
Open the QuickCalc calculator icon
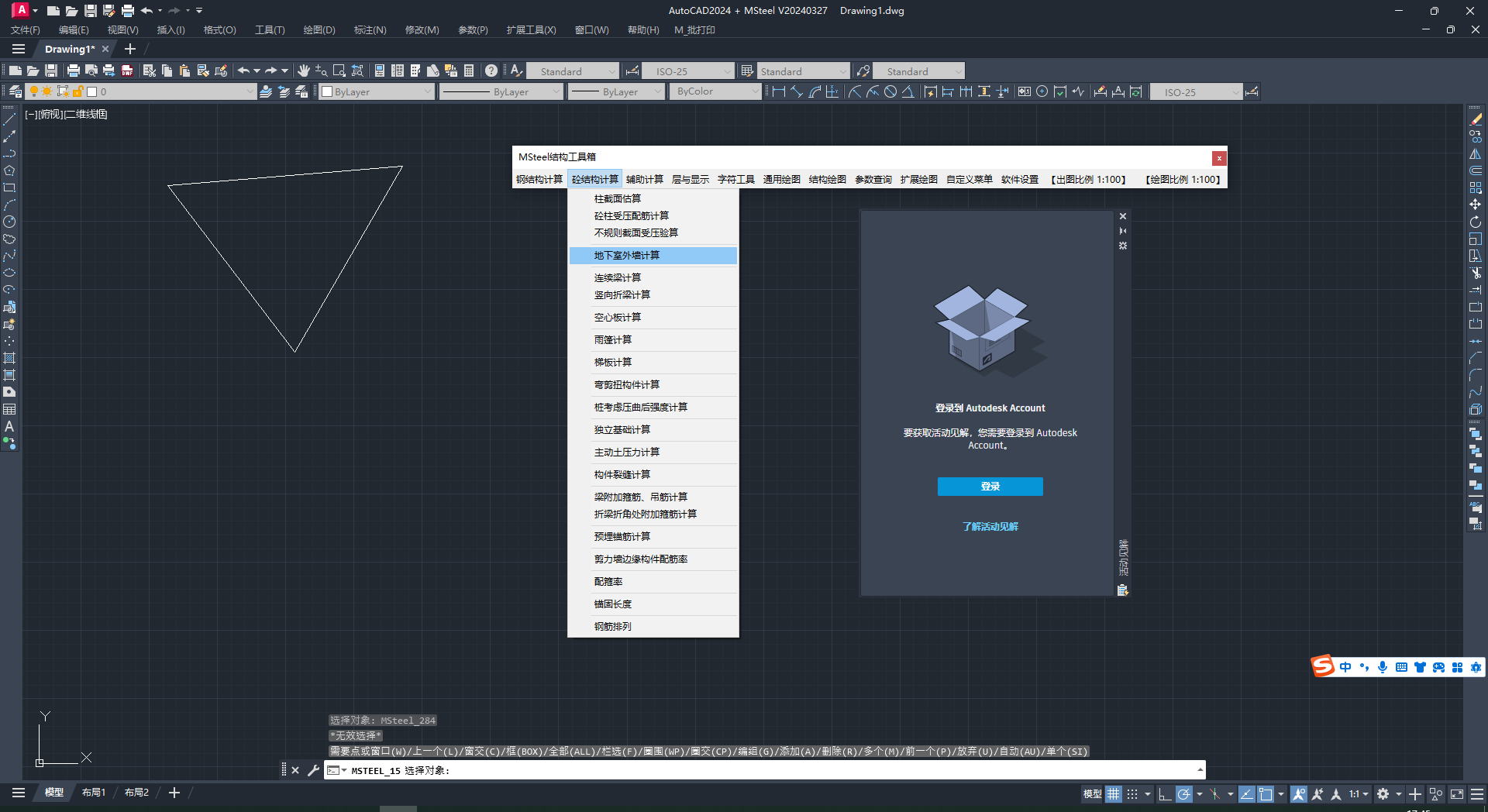pyautogui.click(x=469, y=71)
